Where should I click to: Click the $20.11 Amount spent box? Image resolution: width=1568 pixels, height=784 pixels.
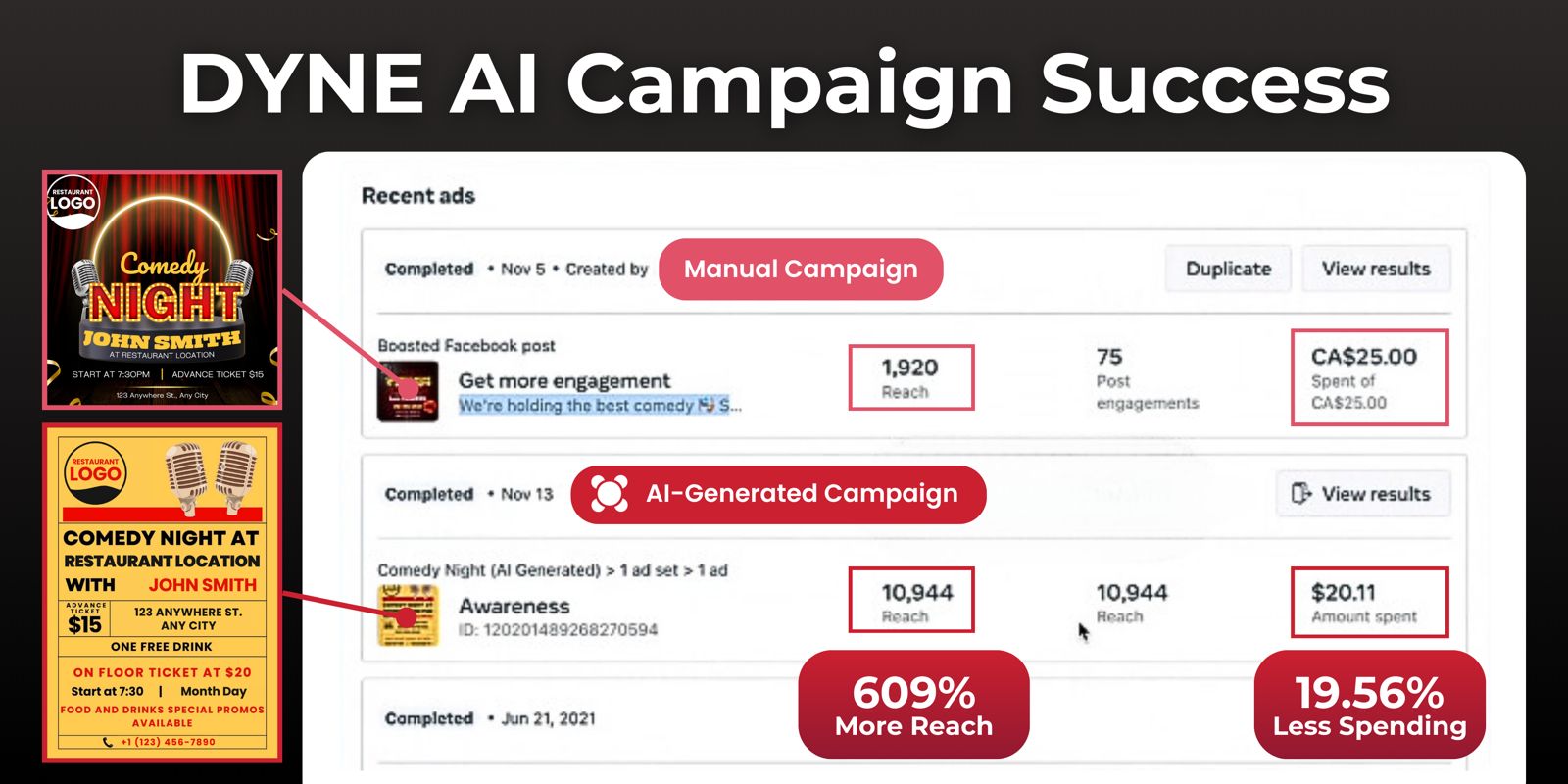tap(1368, 602)
